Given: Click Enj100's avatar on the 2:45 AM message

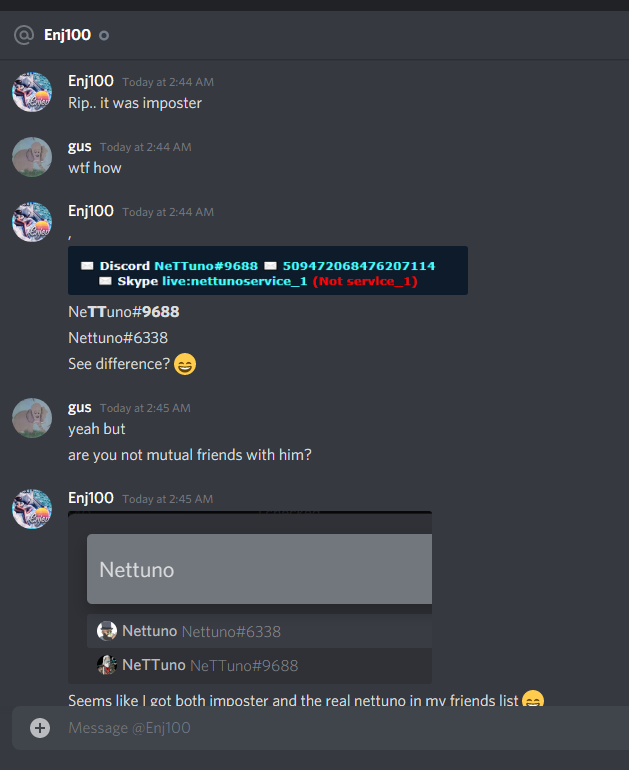Looking at the screenshot, I should click(x=32, y=509).
